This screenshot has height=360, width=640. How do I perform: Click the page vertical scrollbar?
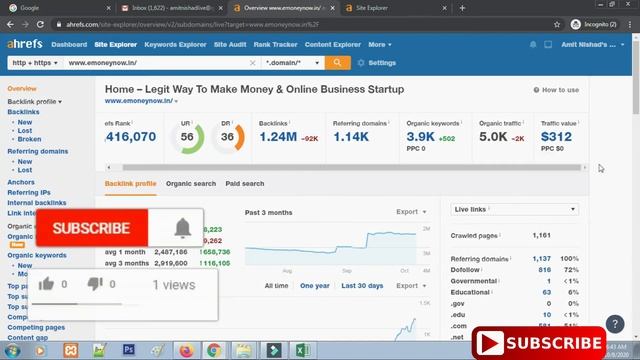[x=636, y=78]
